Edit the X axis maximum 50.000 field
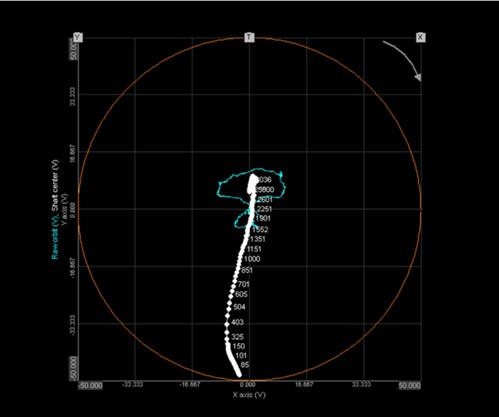This screenshot has height=417, width=499. click(410, 385)
